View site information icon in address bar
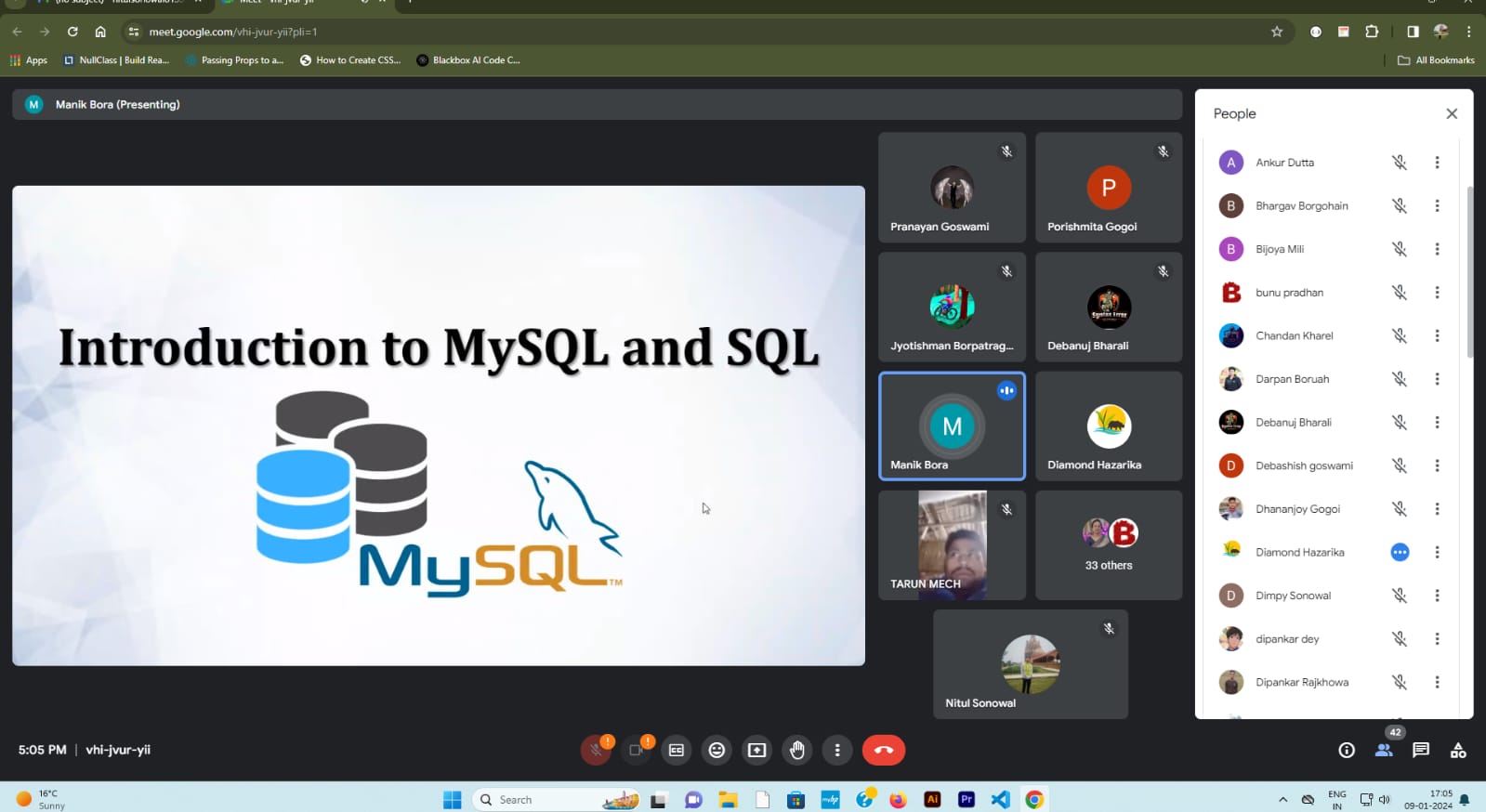 pos(134,32)
